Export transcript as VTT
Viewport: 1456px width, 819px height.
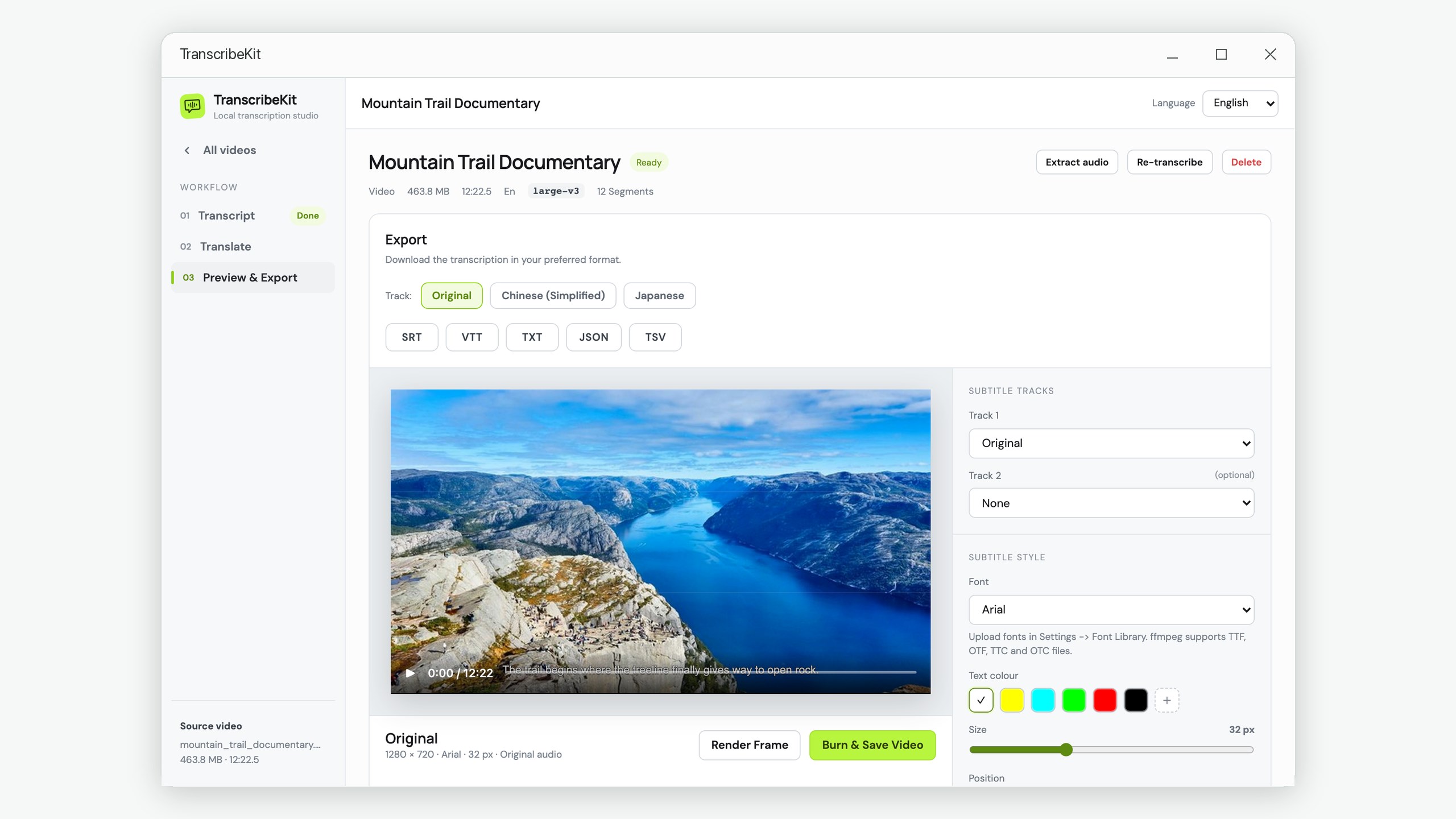tap(471, 337)
